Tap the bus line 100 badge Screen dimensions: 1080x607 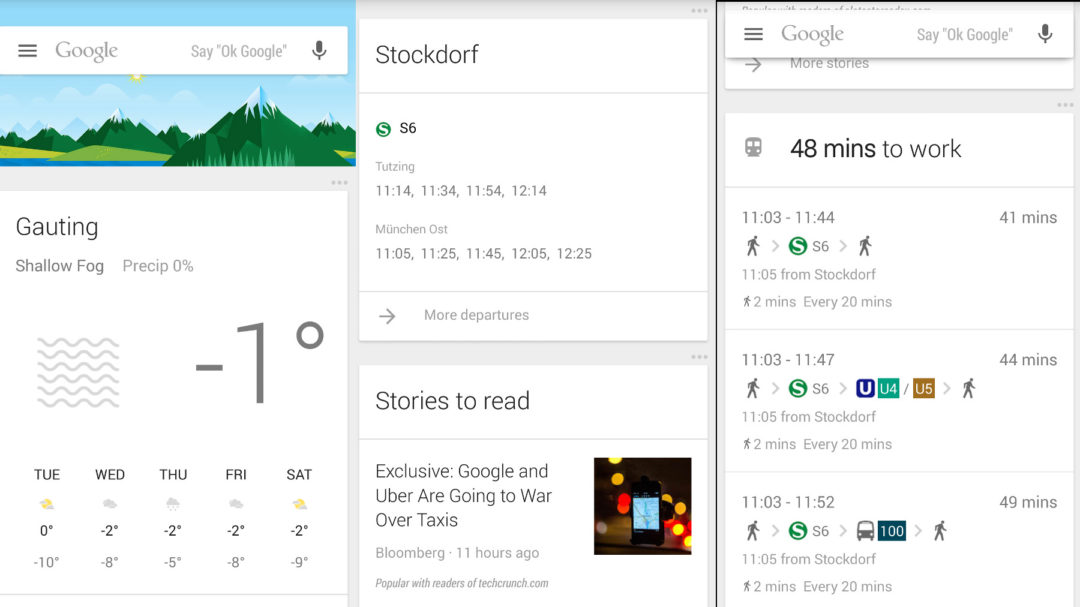point(891,531)
